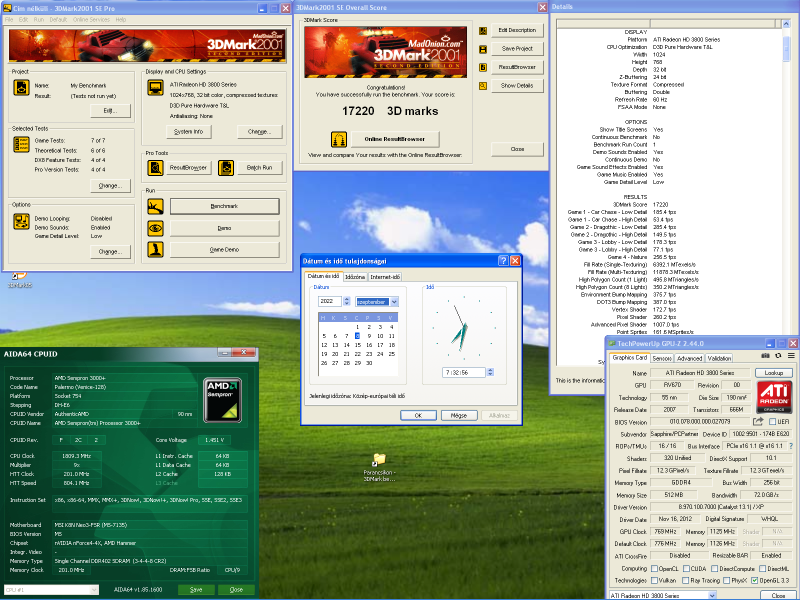This screenshot has height=600, width=800.
Task: Click the Display and CPU Settings monitor icon
Action: 155,87
